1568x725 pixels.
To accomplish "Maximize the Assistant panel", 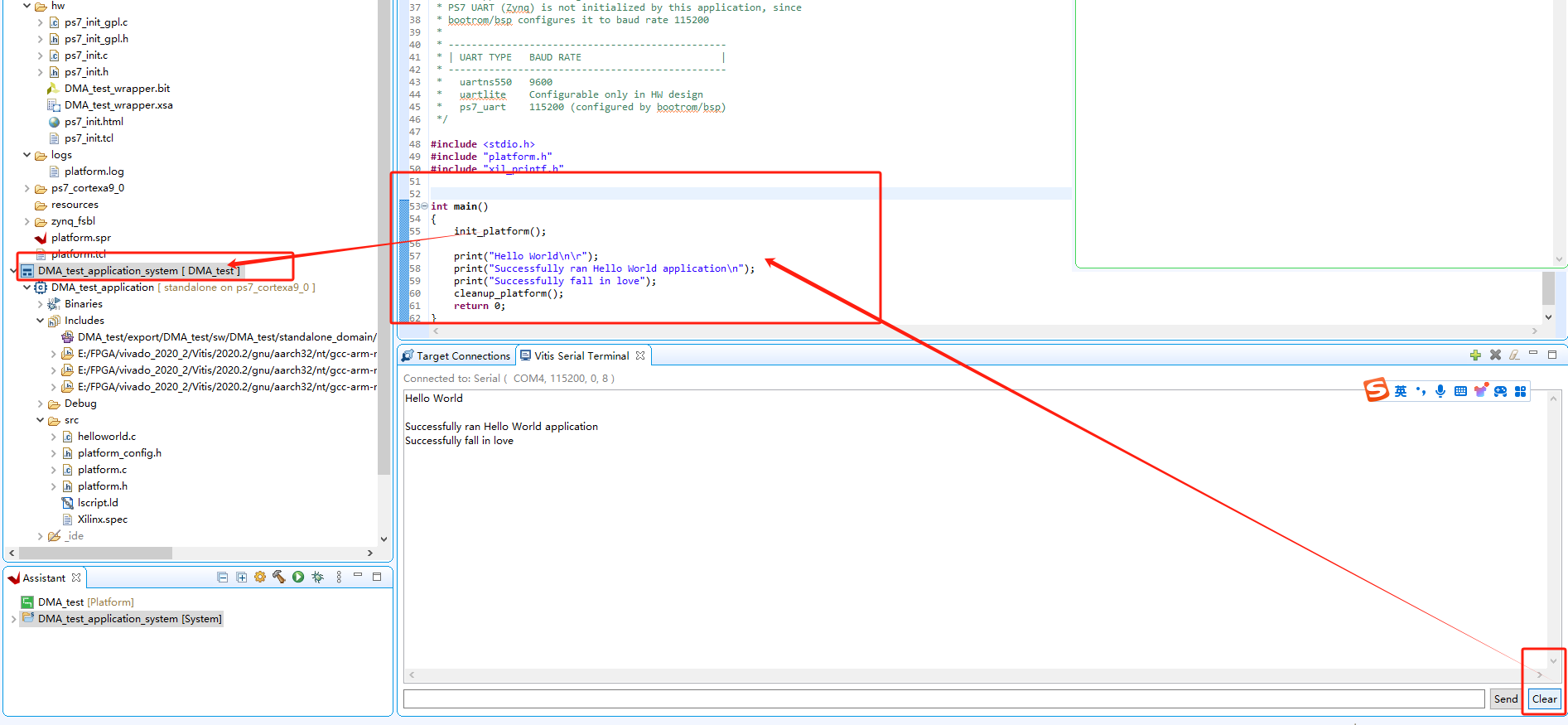I will (377, 577).
